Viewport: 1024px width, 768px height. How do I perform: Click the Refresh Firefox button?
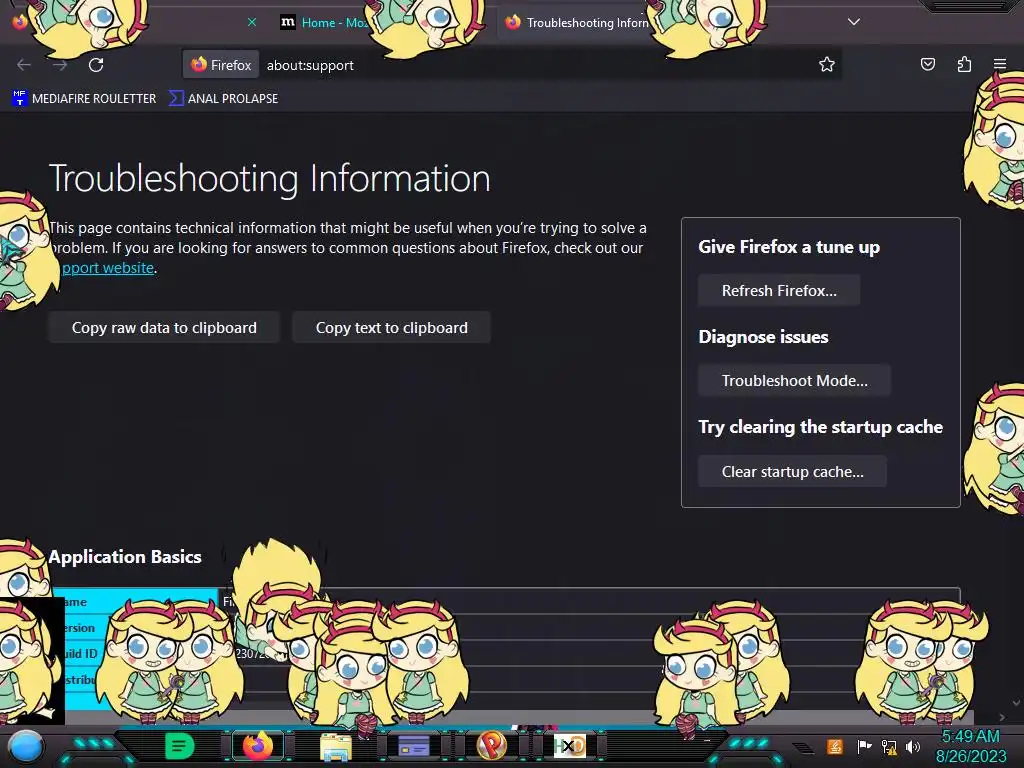(x=778, y=291)
